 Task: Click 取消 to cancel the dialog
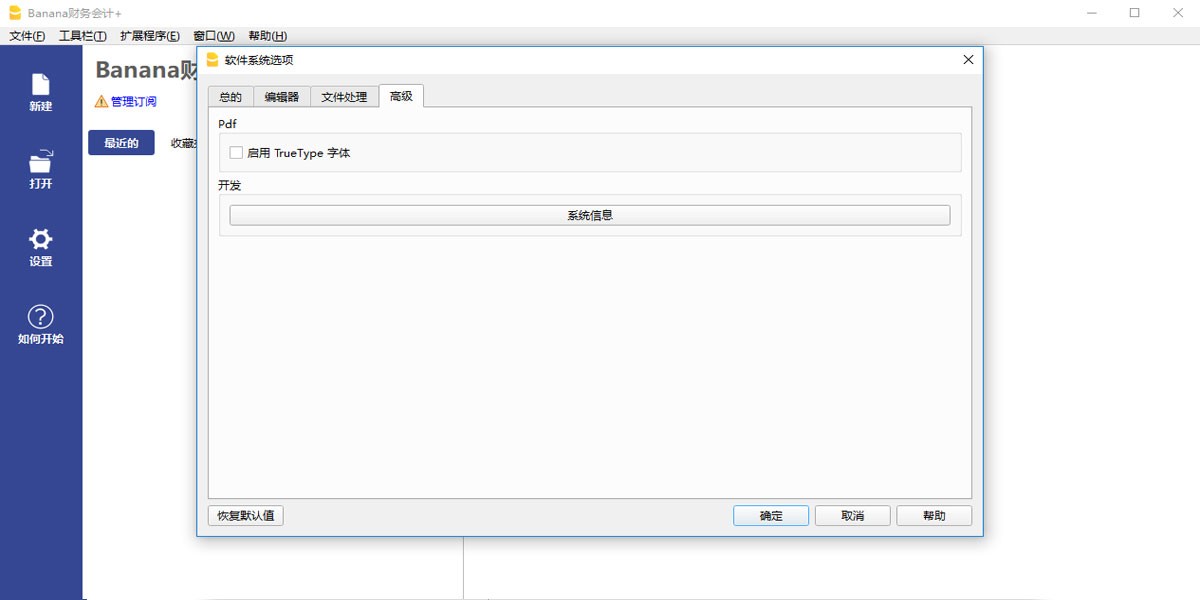coord(852,516)
